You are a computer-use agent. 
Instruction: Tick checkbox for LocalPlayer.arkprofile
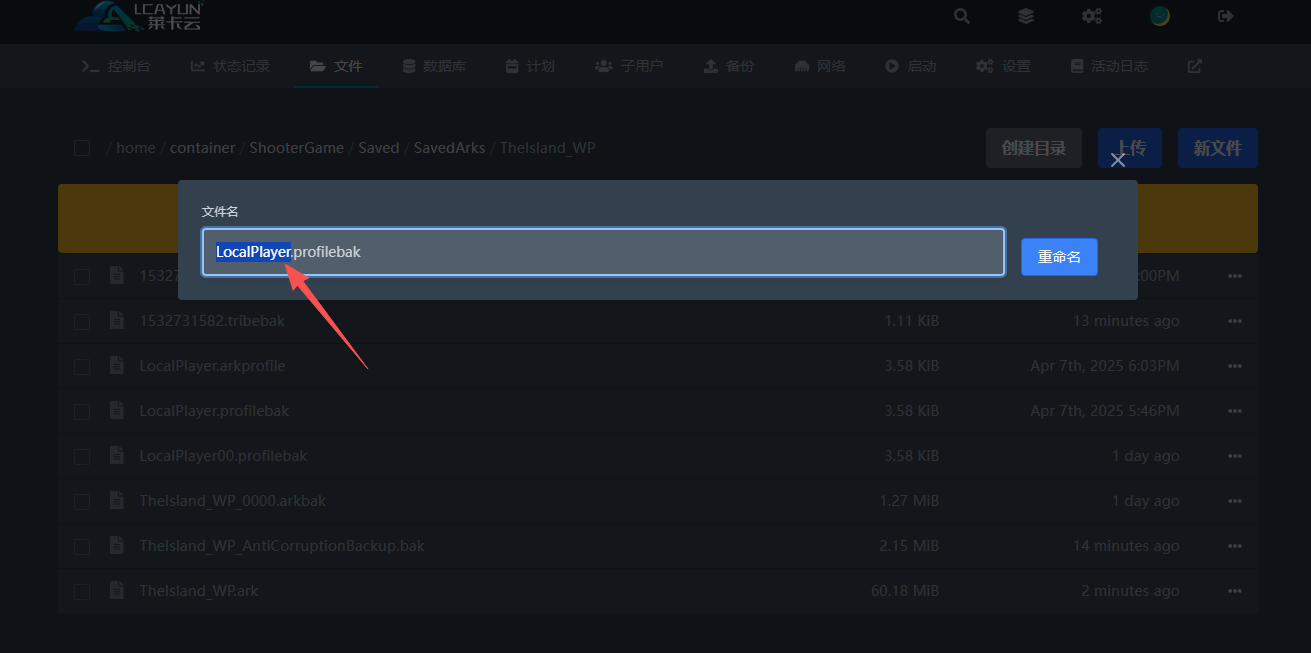pos(82,367)
